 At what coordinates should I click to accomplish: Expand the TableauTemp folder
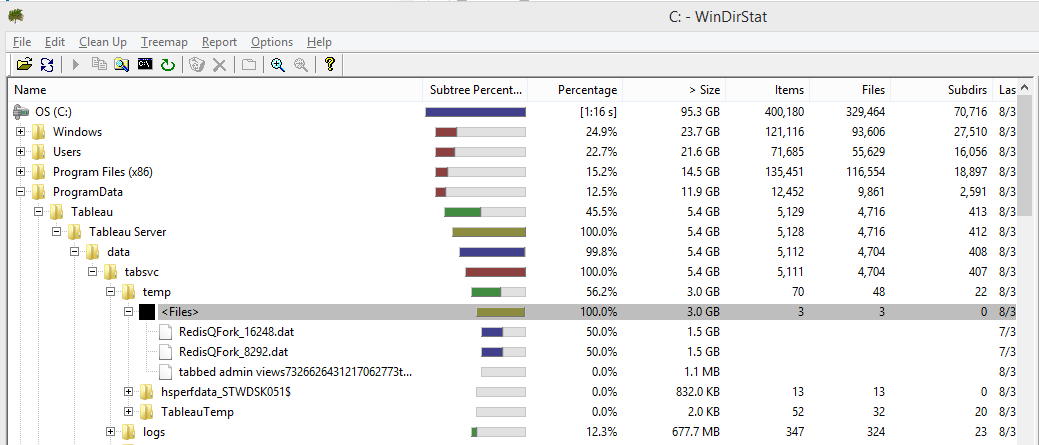129,411
